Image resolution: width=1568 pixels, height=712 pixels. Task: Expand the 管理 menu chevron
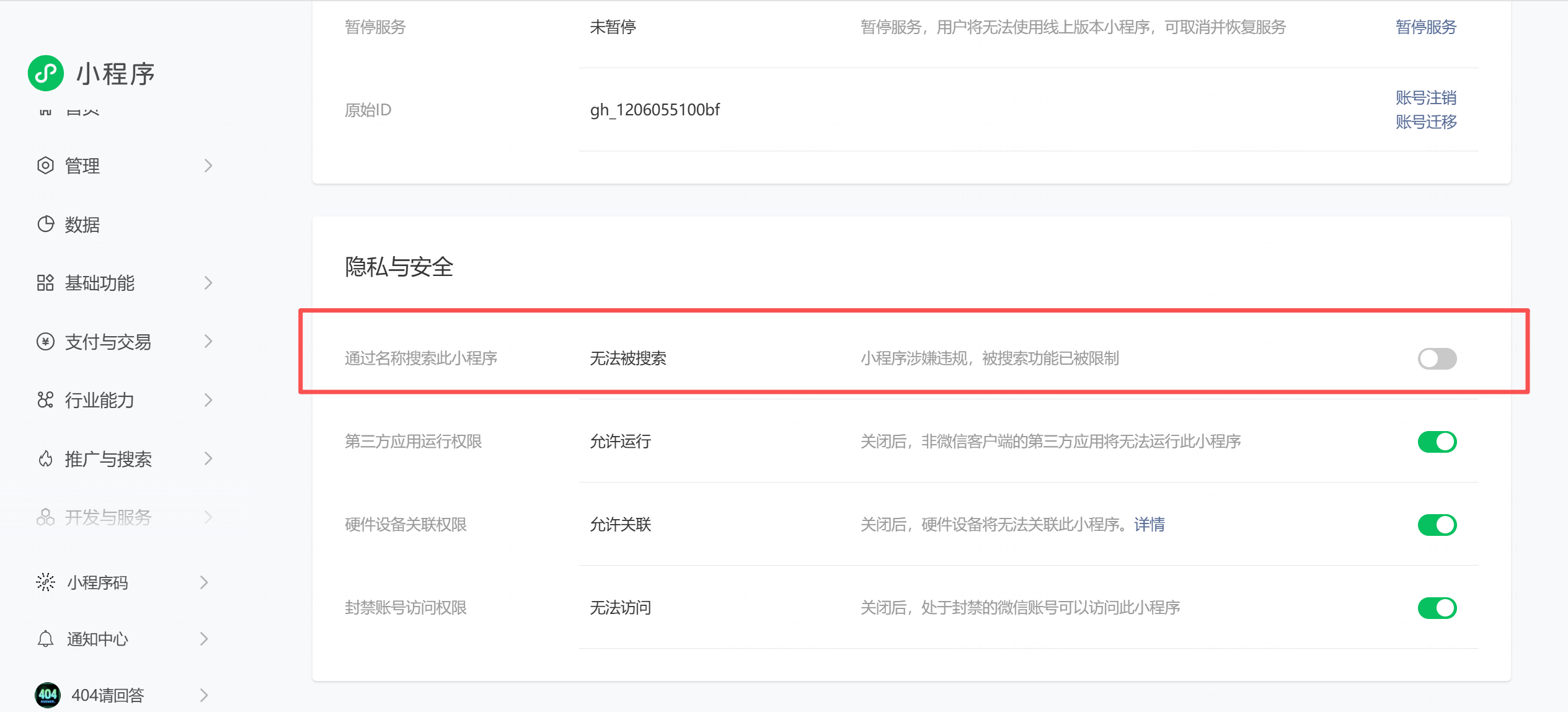(208, 166)
